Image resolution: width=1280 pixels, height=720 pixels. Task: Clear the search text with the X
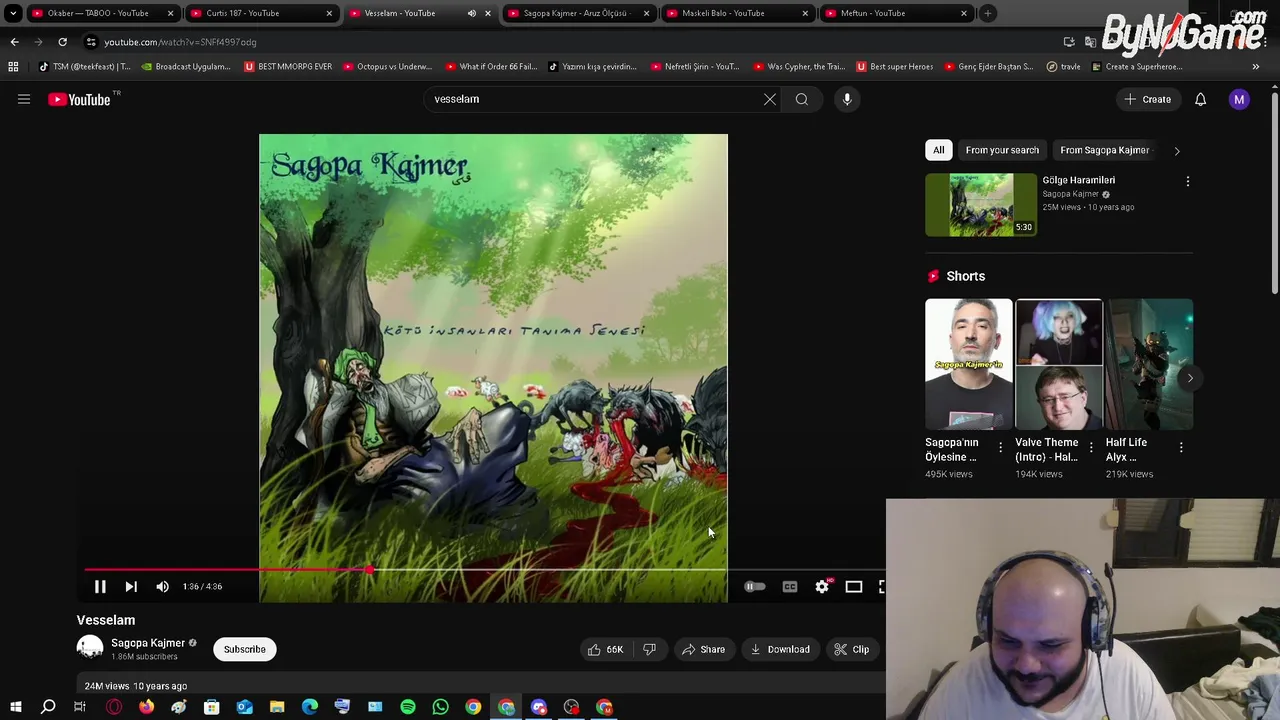click(x=770, y=99)
